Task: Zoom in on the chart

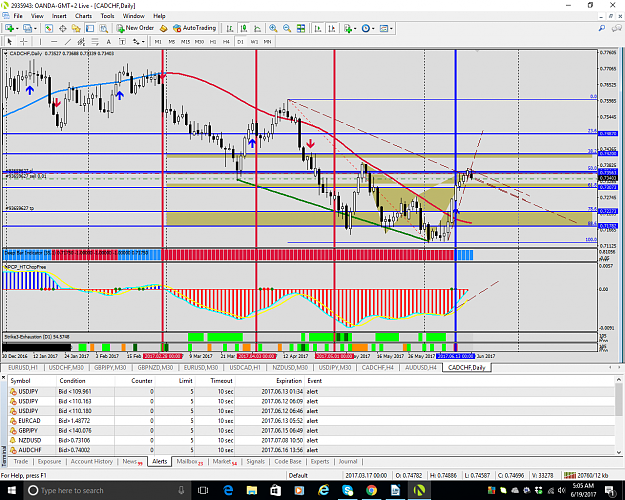Action: tap(273, 28)
